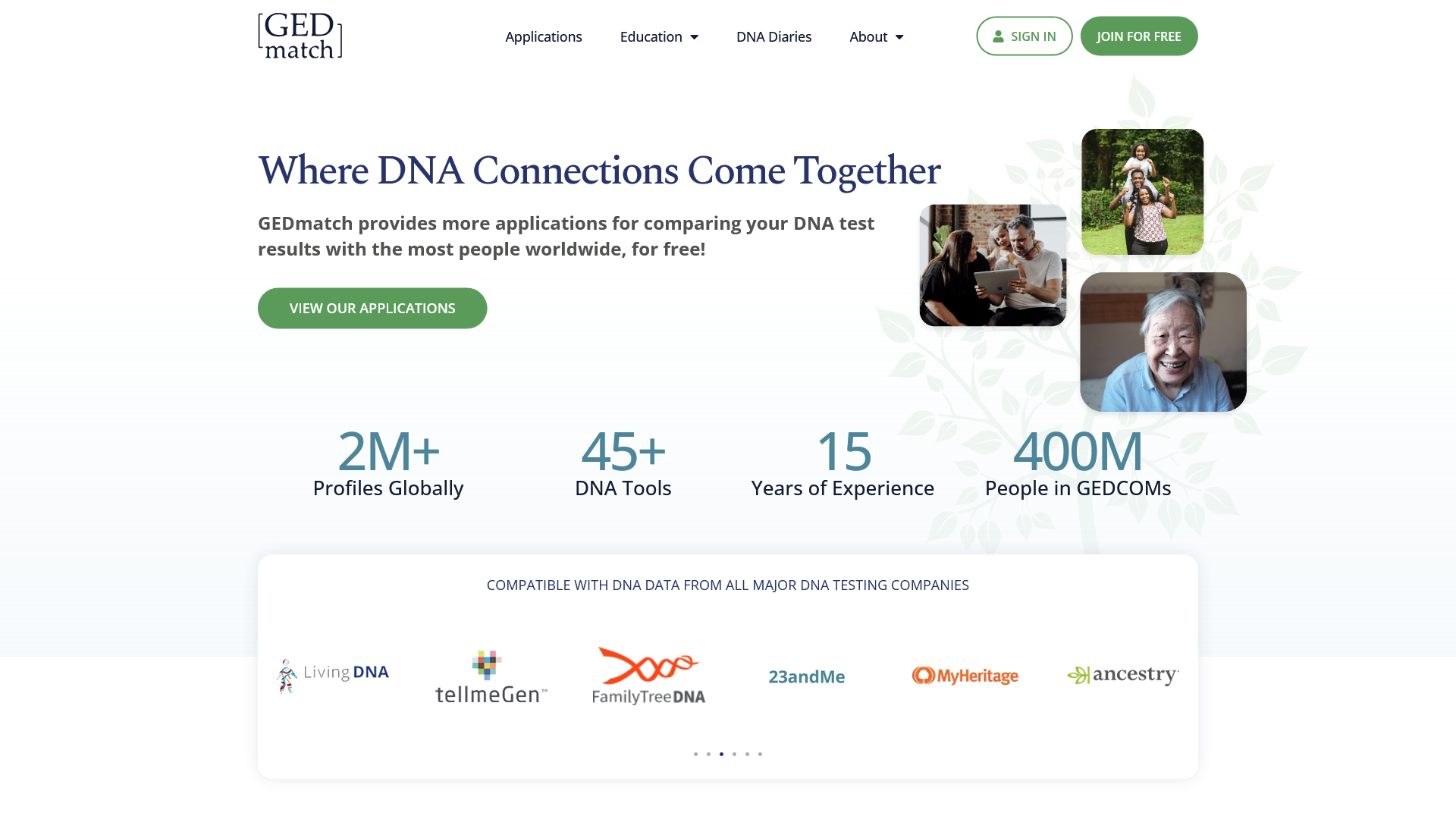The width and height of the screenshot is (1456, 819).
Task: Select the third carousel dot
Action: point(721,754)
